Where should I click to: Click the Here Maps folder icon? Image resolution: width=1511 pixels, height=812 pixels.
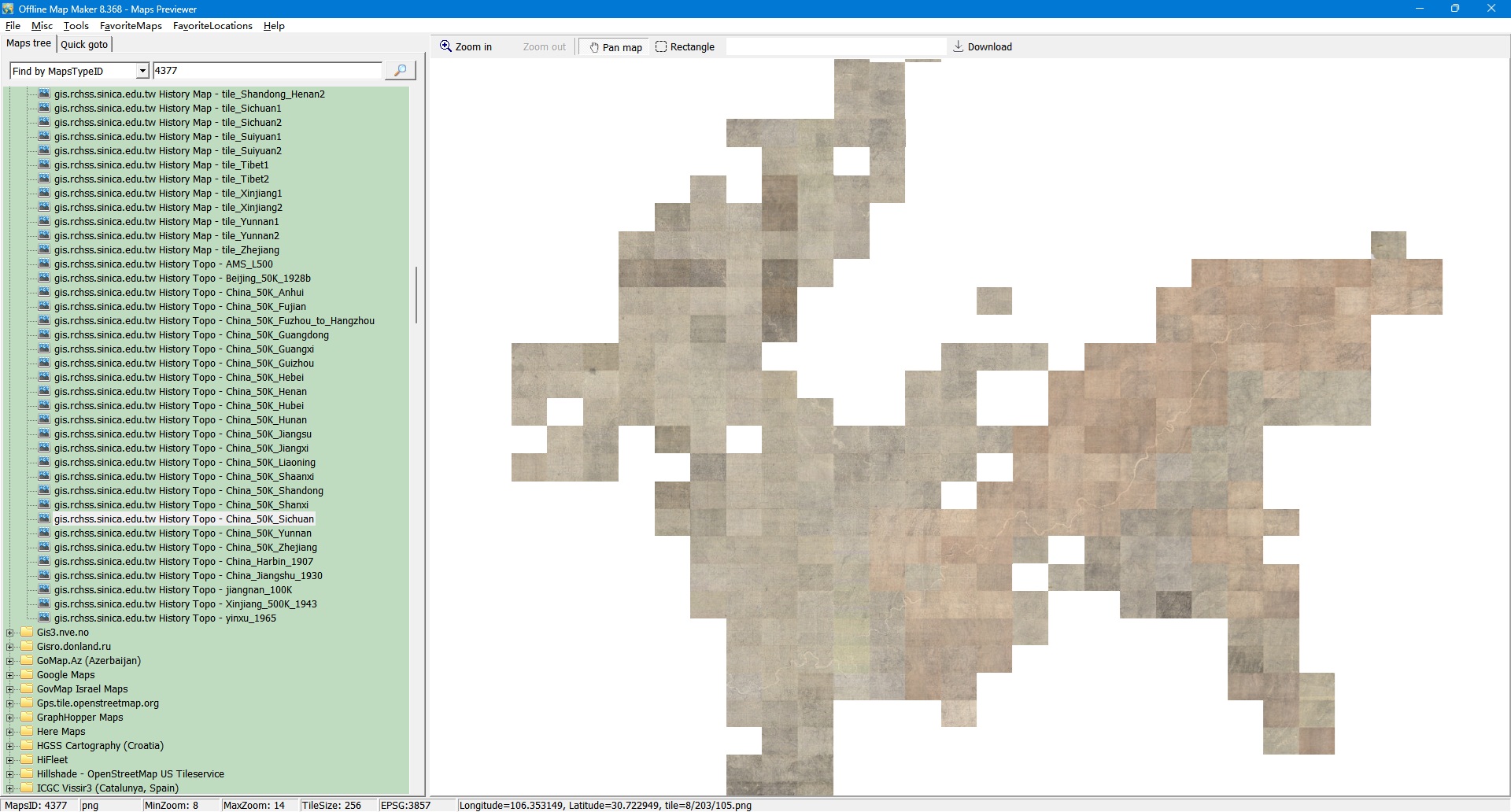28,732
